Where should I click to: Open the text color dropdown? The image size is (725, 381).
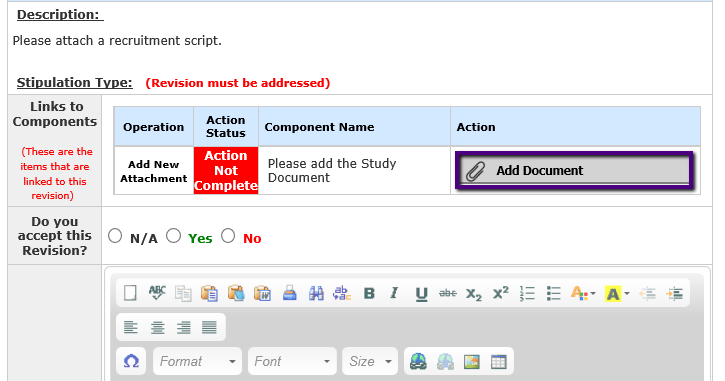(583, 293)
